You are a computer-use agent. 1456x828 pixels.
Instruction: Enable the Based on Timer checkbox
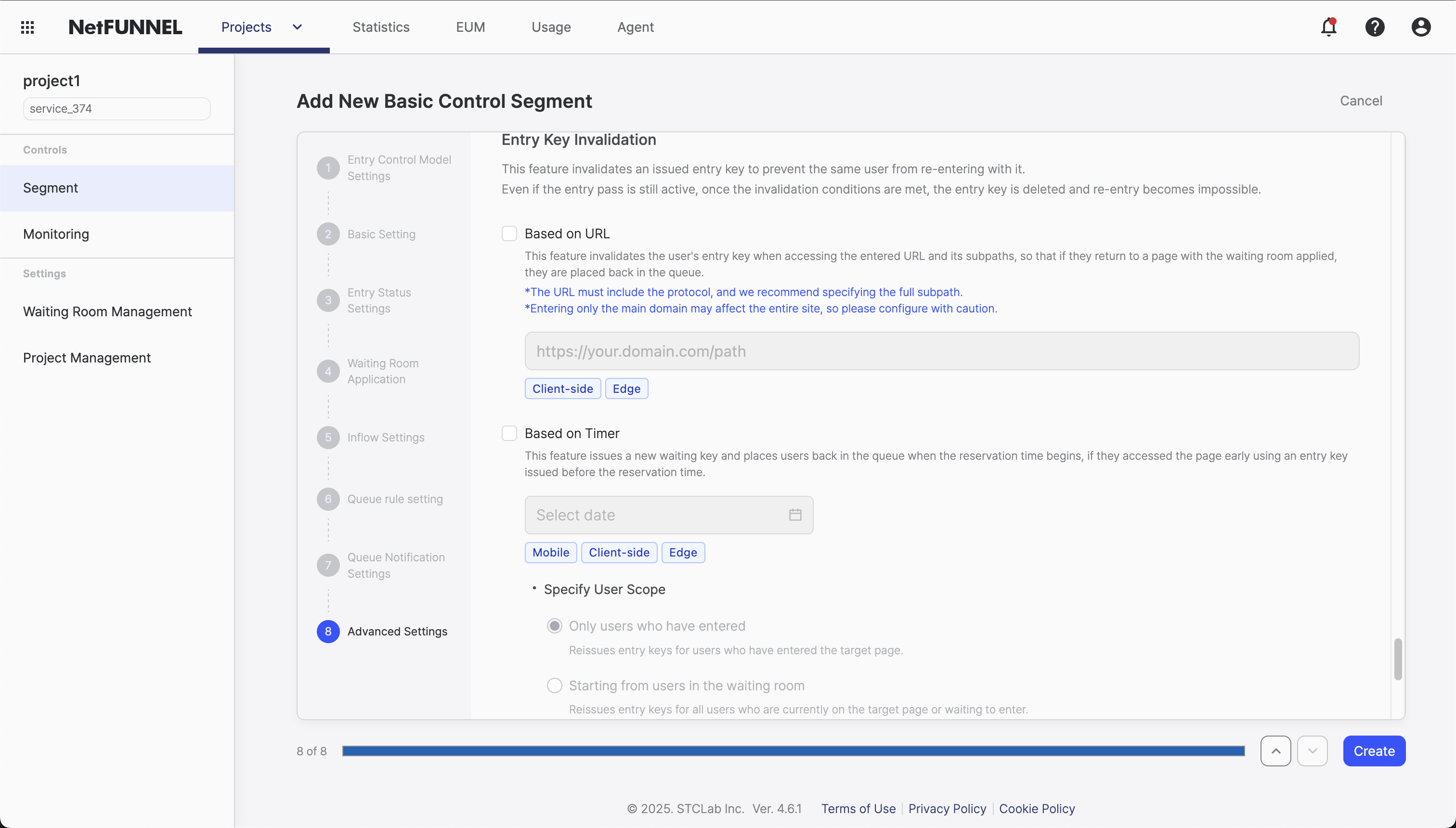(509, 433)
